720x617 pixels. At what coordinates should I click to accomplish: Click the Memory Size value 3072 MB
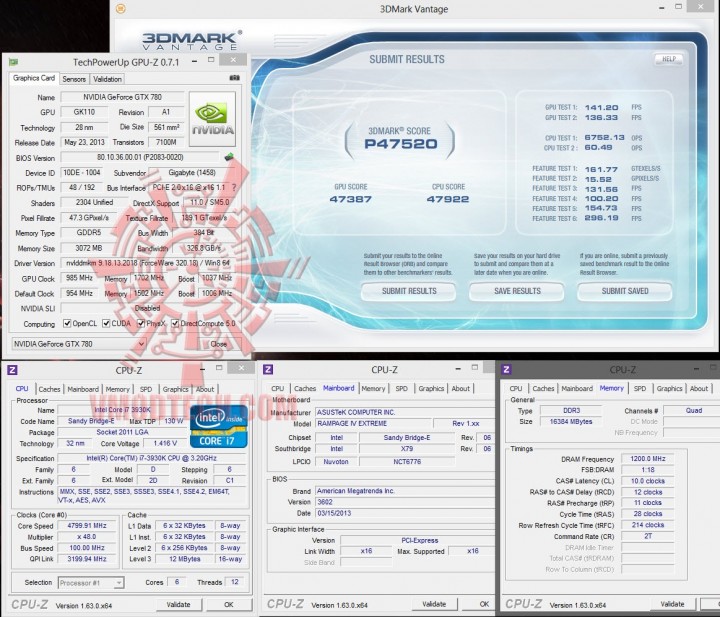tap(89, 248)
